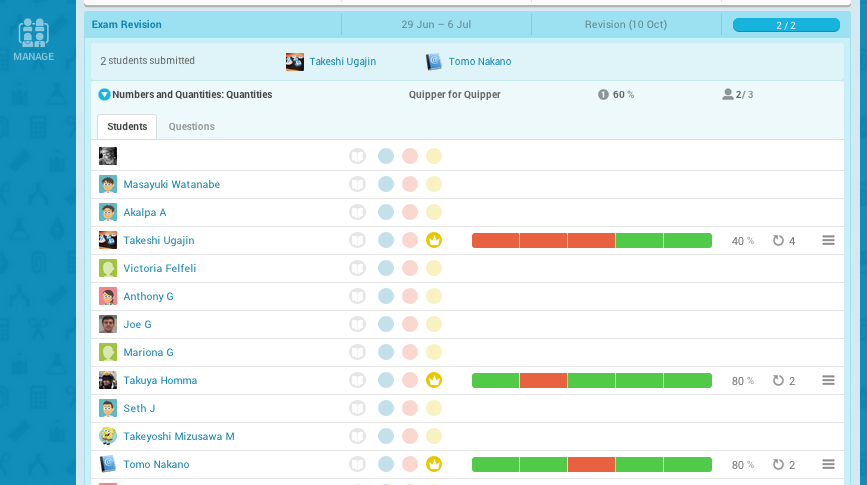Click avatar of the unnamed first student

pyautogui.click(x=108, y=156)
